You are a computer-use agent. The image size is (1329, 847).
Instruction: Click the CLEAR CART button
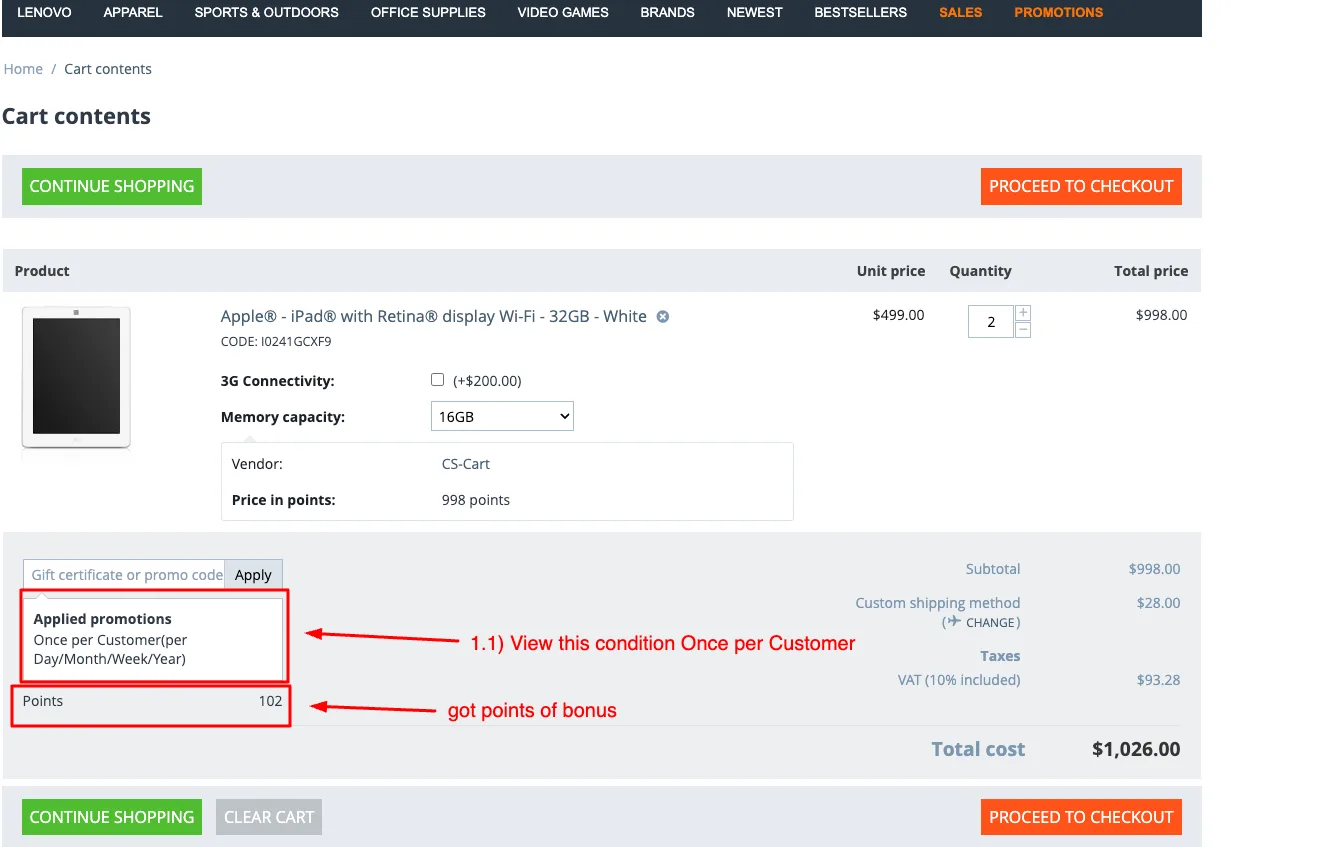click(x=269, y=817)
